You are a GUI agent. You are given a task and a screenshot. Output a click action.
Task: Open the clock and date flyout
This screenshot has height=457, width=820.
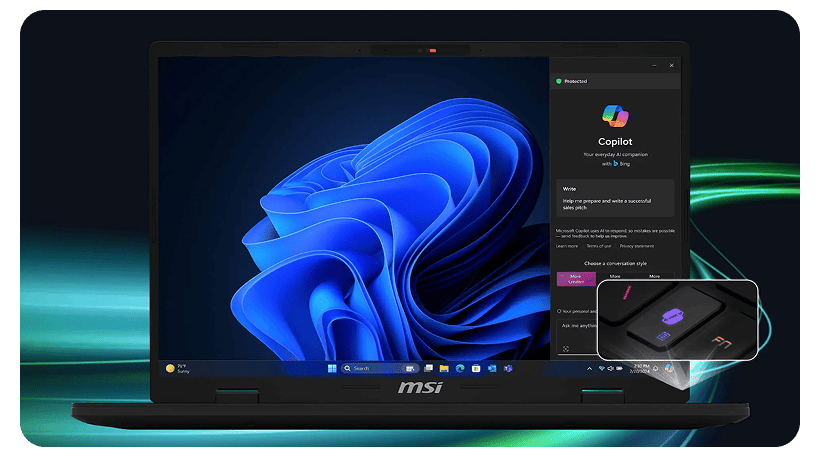click(x=641, y=368)
